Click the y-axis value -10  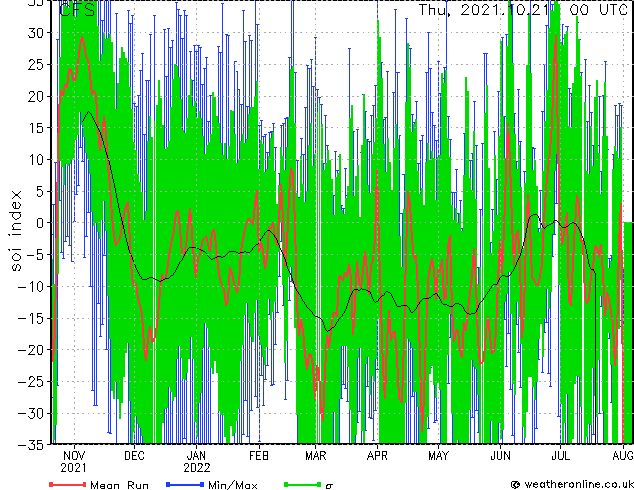[x=32, y=287]
